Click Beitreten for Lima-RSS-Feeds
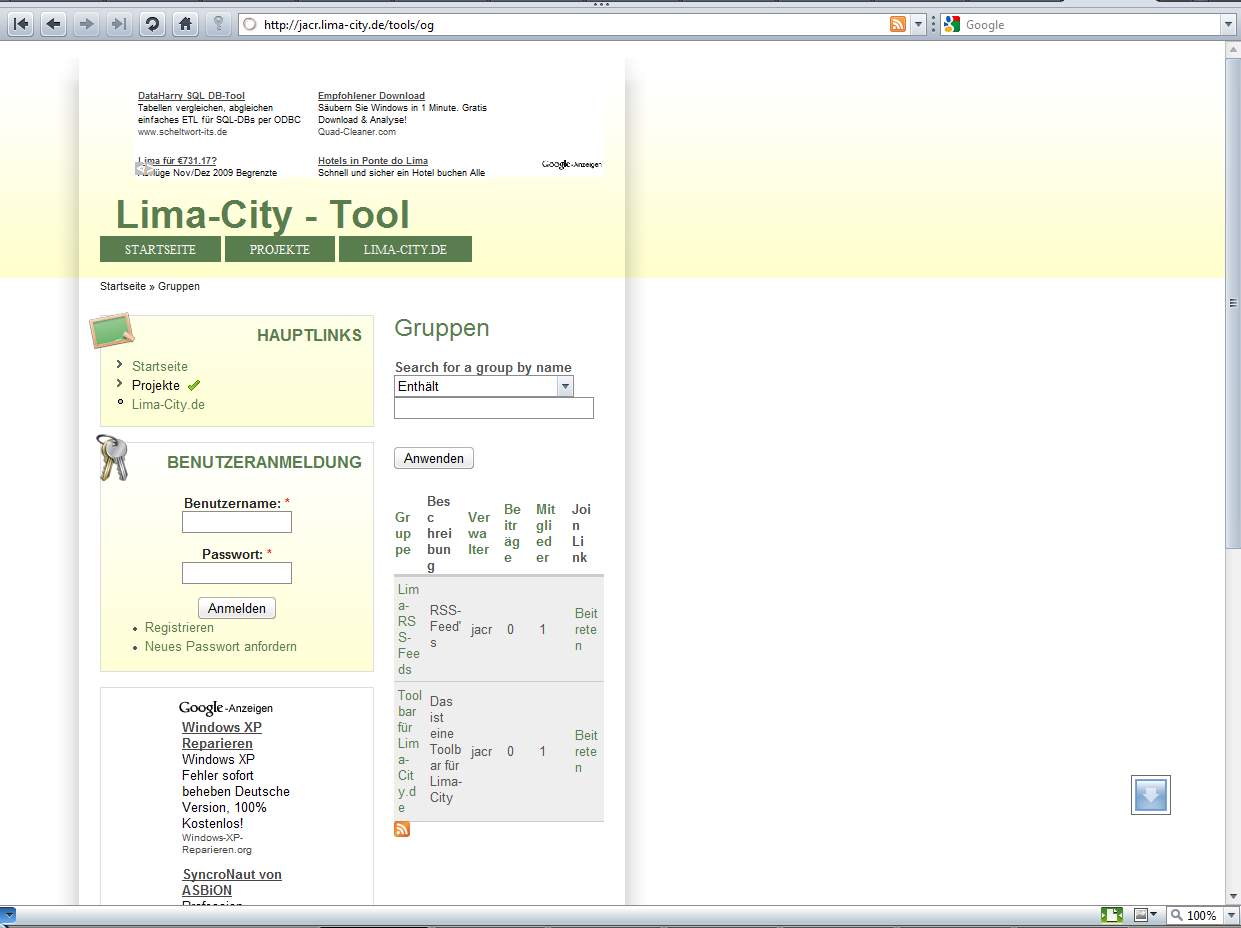This screenshot has height=928, width=1241. (x=586, y=629)
